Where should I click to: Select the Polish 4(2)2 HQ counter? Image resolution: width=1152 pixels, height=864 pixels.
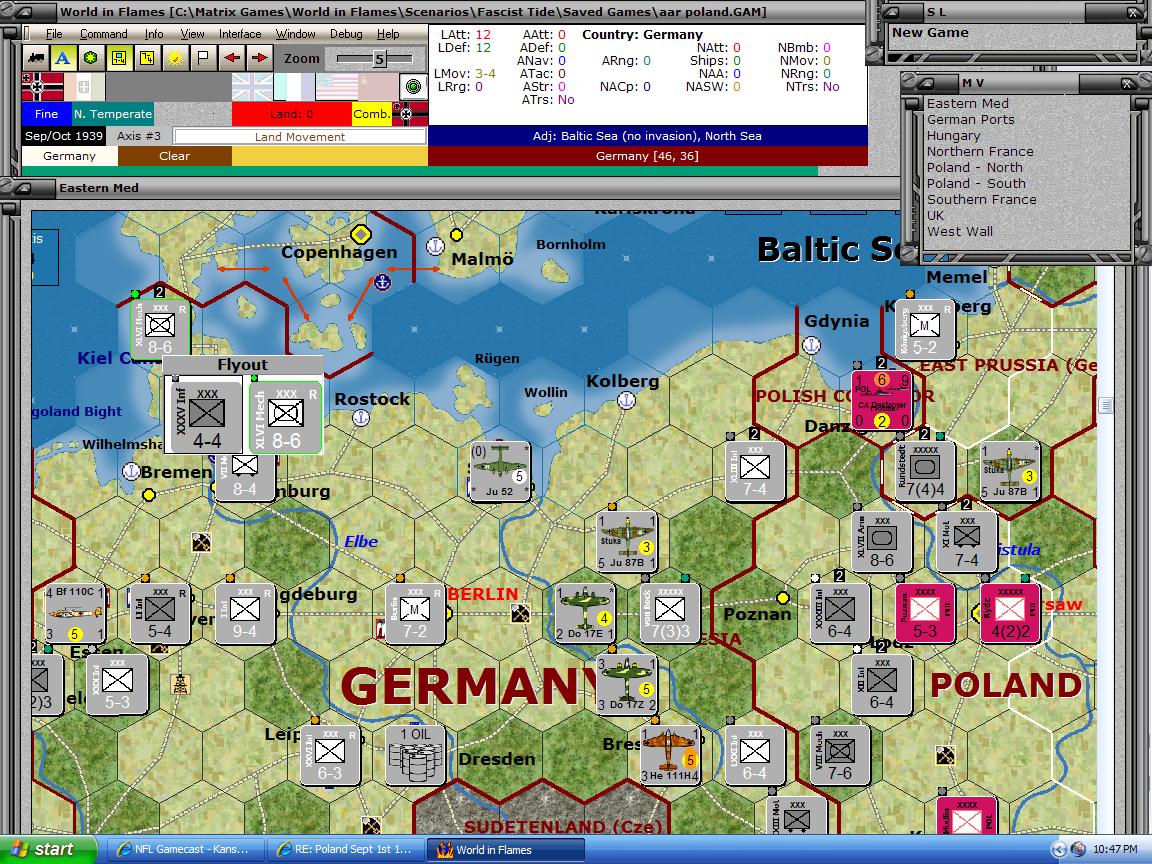(x=1010, y=614)
